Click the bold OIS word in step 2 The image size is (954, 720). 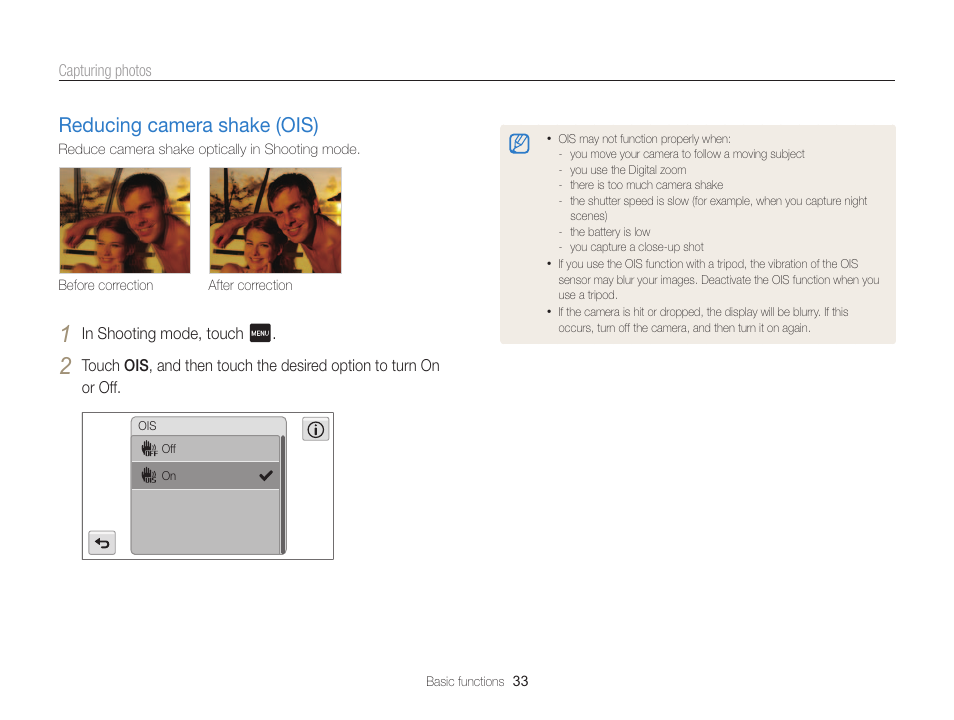136,365
